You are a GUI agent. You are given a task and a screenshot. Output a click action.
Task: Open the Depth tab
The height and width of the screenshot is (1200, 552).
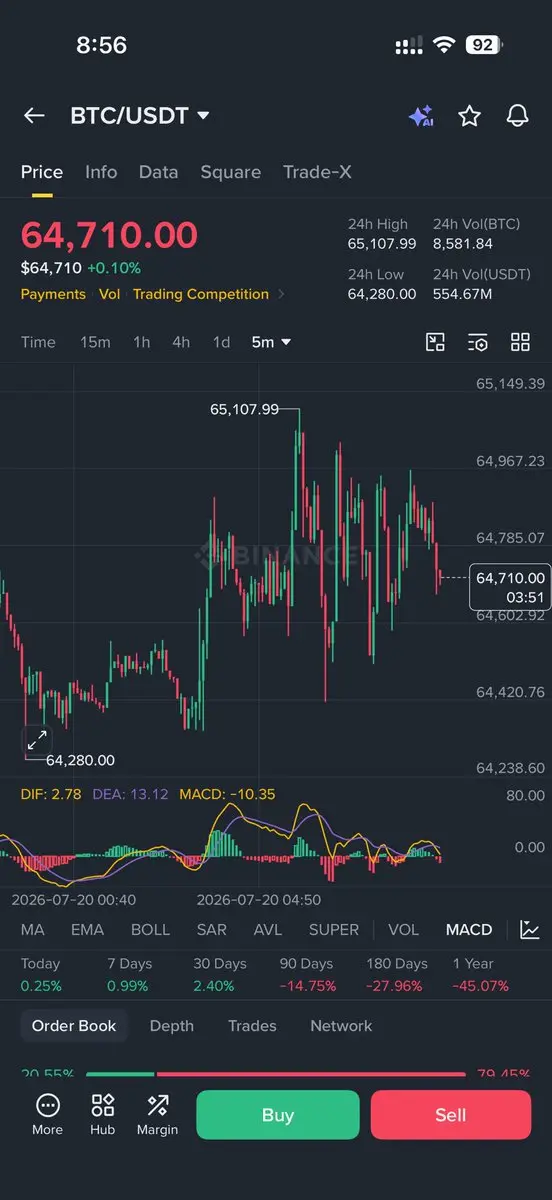(x=172, y=1026)
